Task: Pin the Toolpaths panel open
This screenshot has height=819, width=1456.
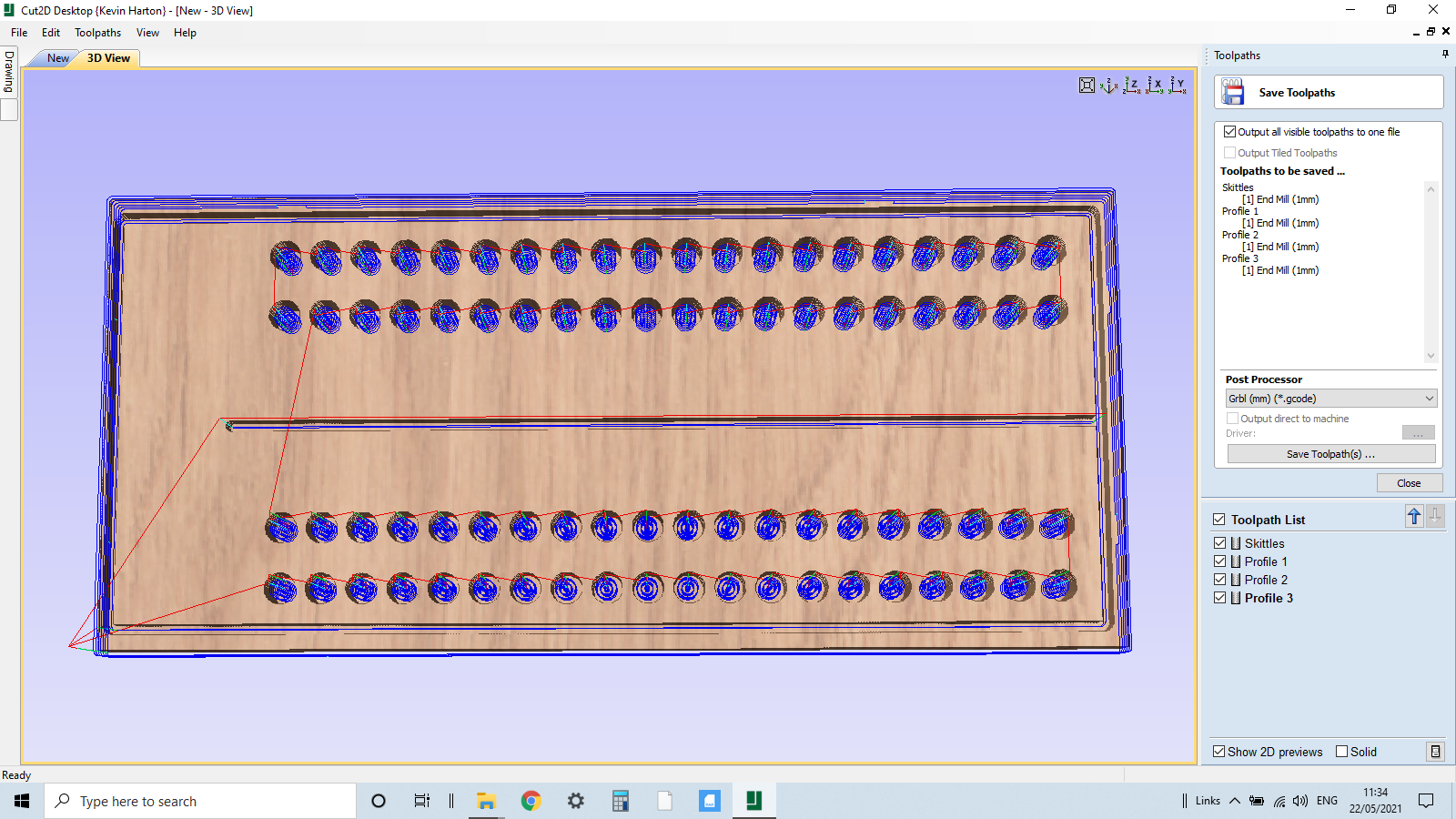Action: pos(1444,53)
